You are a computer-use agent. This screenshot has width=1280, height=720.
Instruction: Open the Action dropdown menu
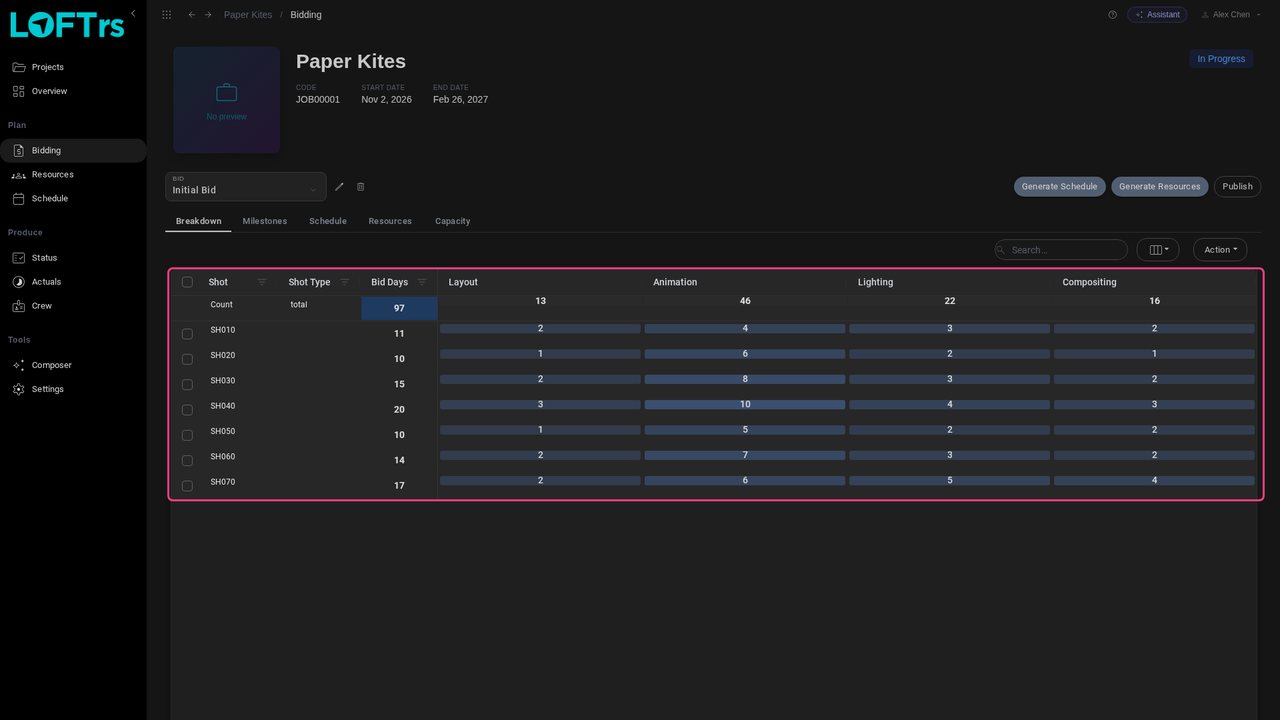[1220, 250]
